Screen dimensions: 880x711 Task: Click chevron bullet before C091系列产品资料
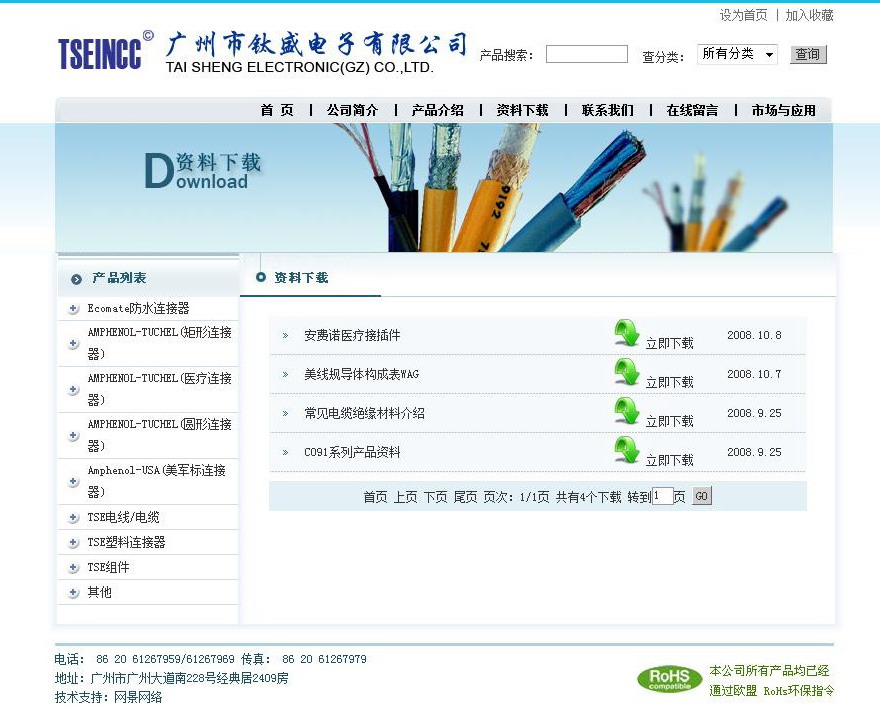(x=285, y=452)
